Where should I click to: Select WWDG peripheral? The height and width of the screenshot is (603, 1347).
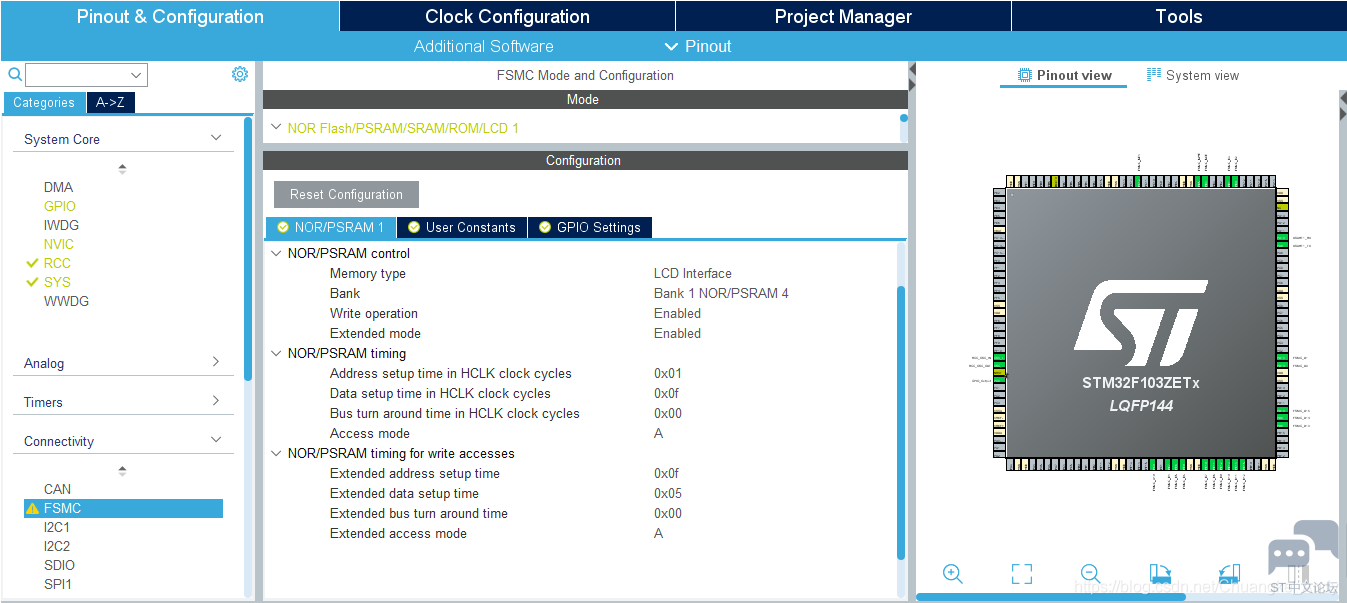66,301
